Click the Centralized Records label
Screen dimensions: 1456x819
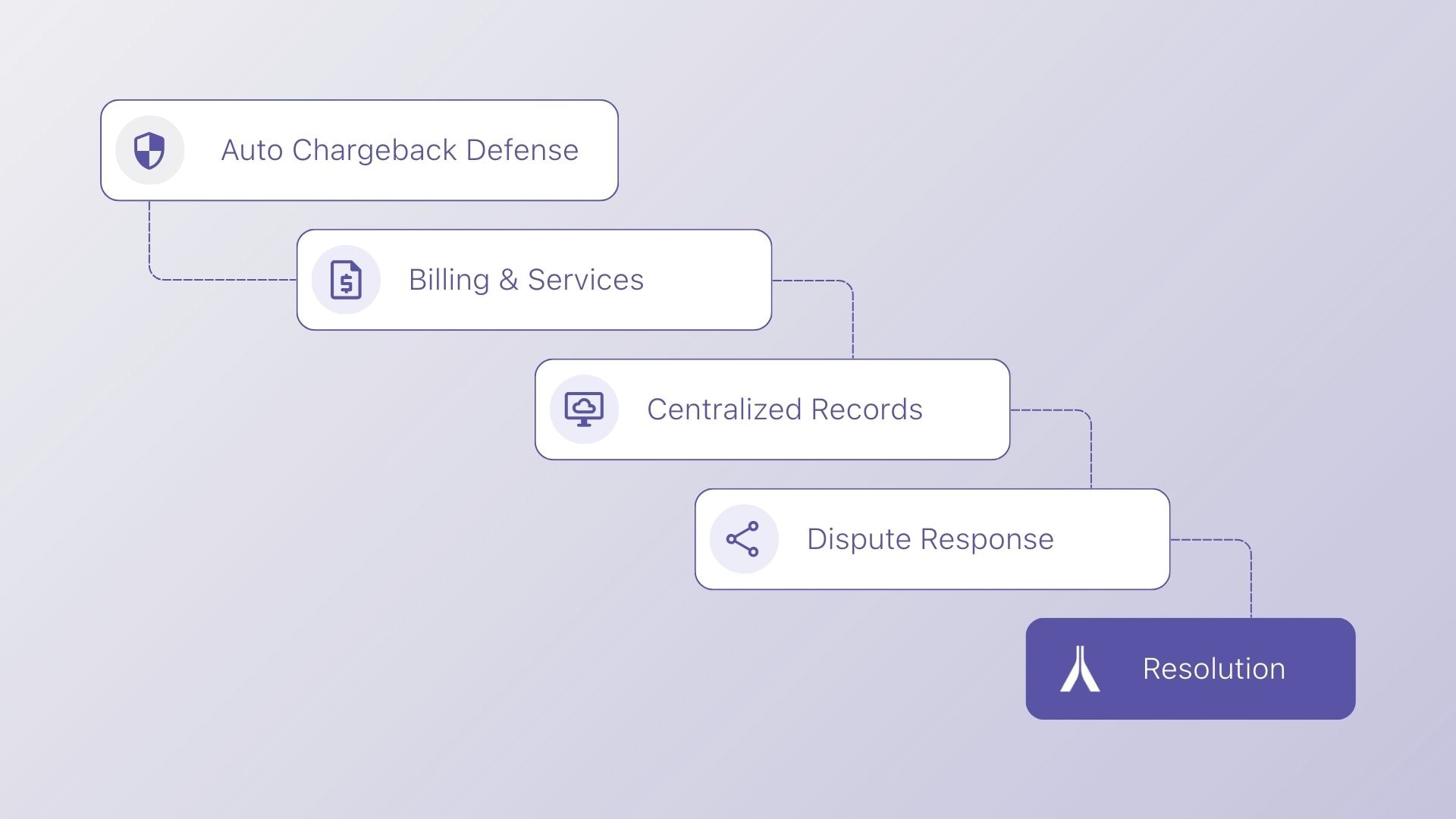point(784,409)
